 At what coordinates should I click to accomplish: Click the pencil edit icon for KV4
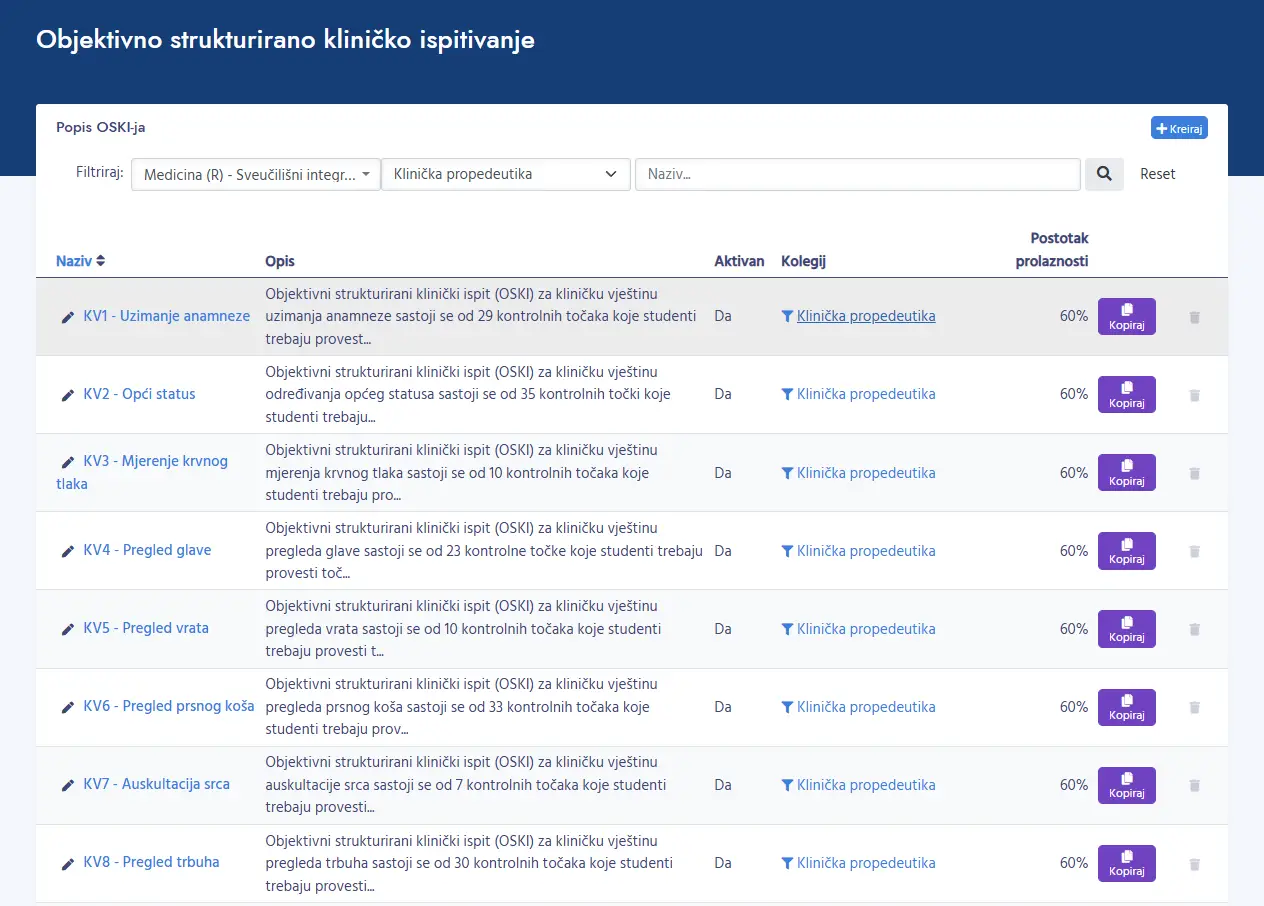(68, 551)
